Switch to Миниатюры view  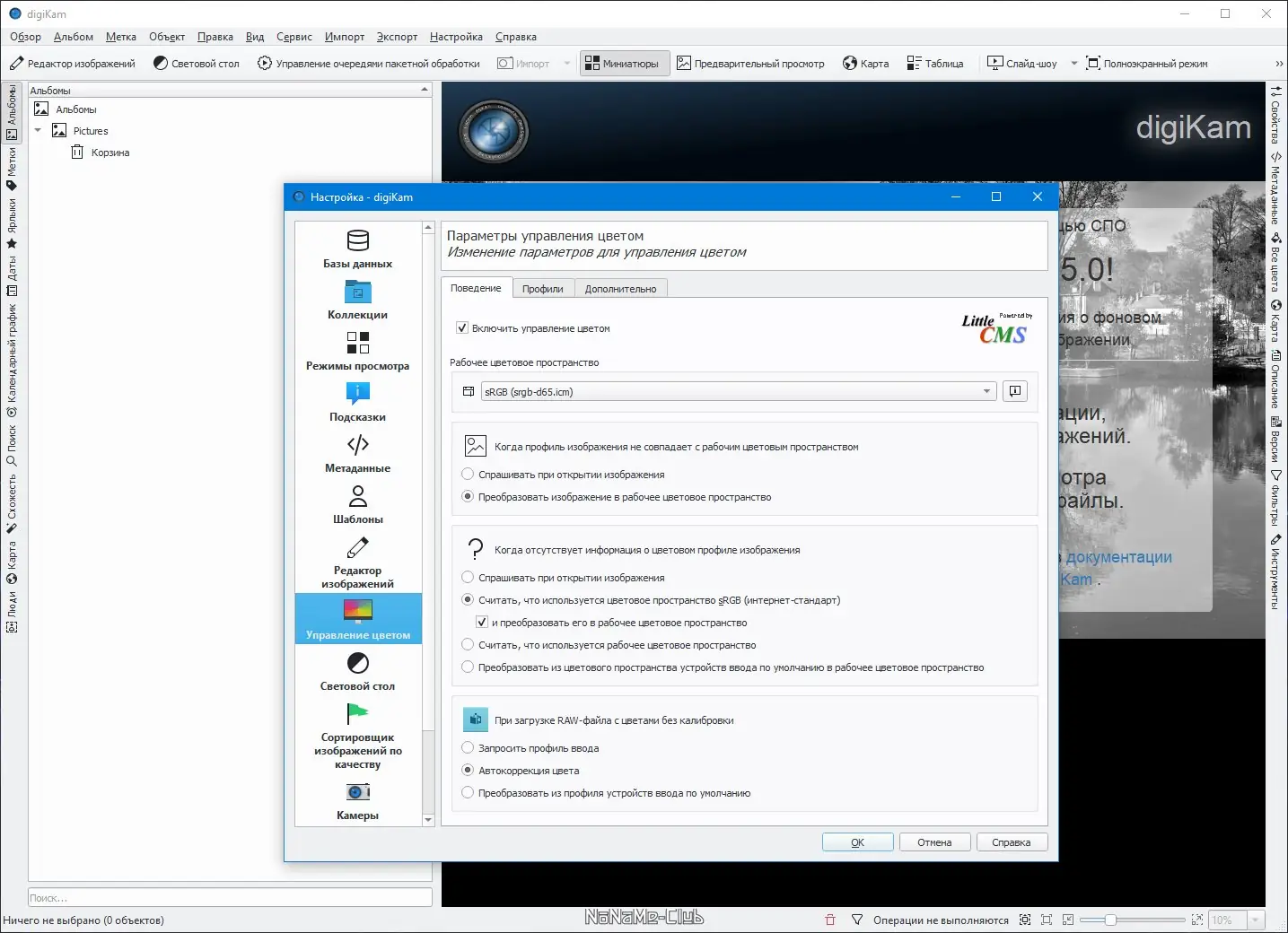(x=624, y=64)
